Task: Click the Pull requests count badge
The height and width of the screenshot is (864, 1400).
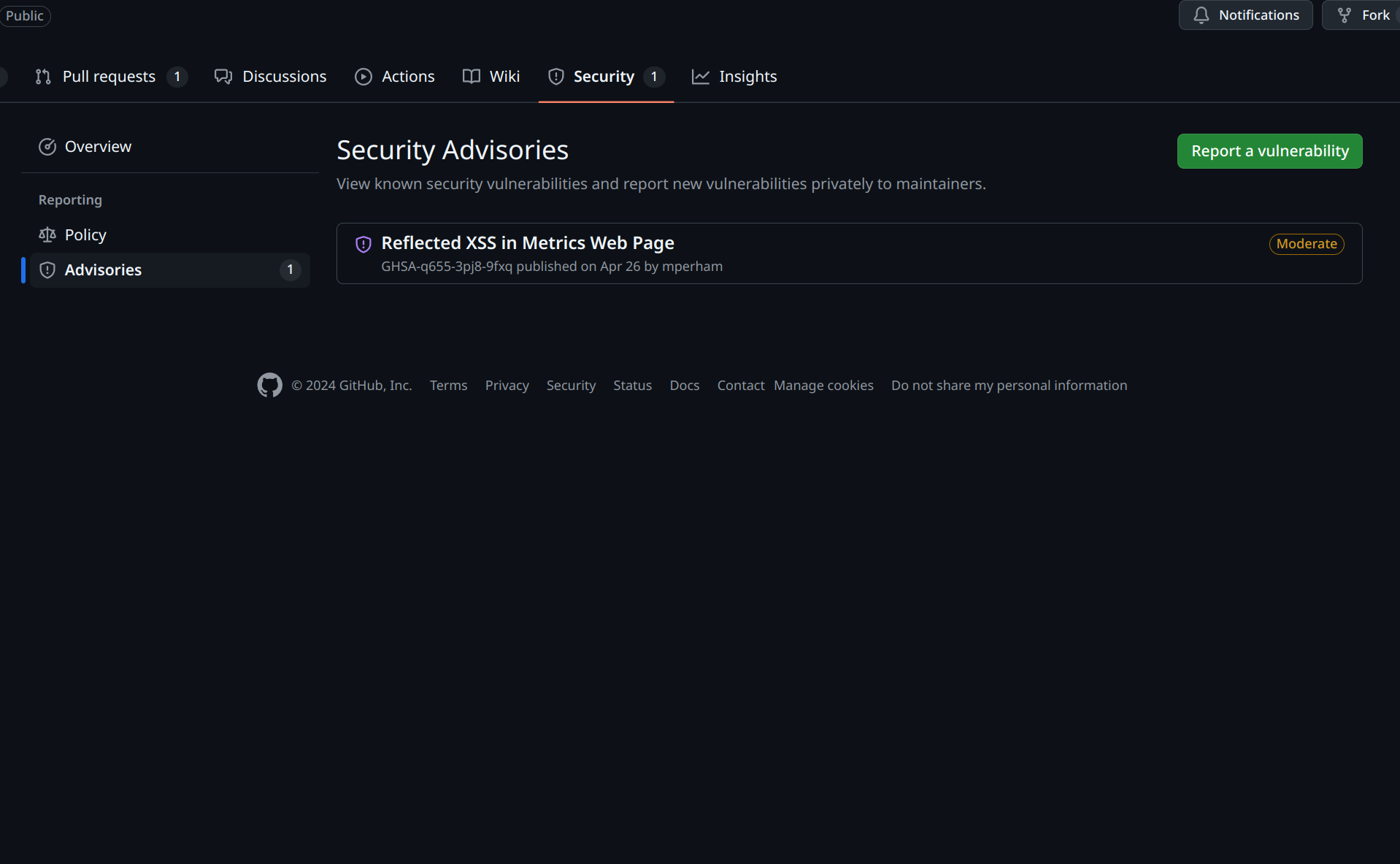Action: 177,77
